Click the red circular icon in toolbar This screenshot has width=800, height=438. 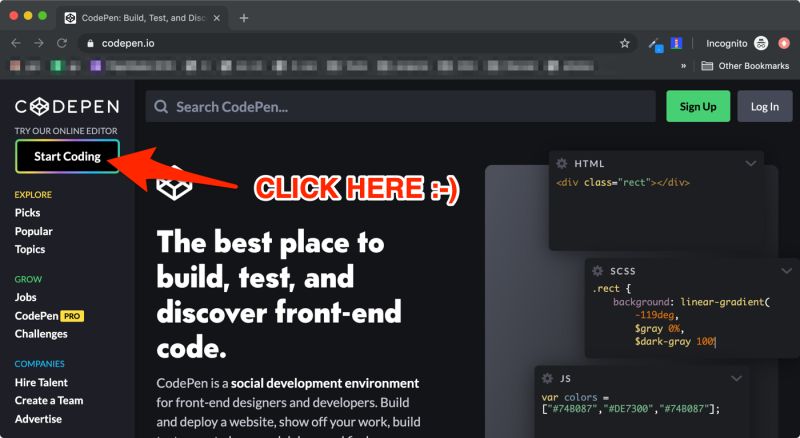point(784,43)
